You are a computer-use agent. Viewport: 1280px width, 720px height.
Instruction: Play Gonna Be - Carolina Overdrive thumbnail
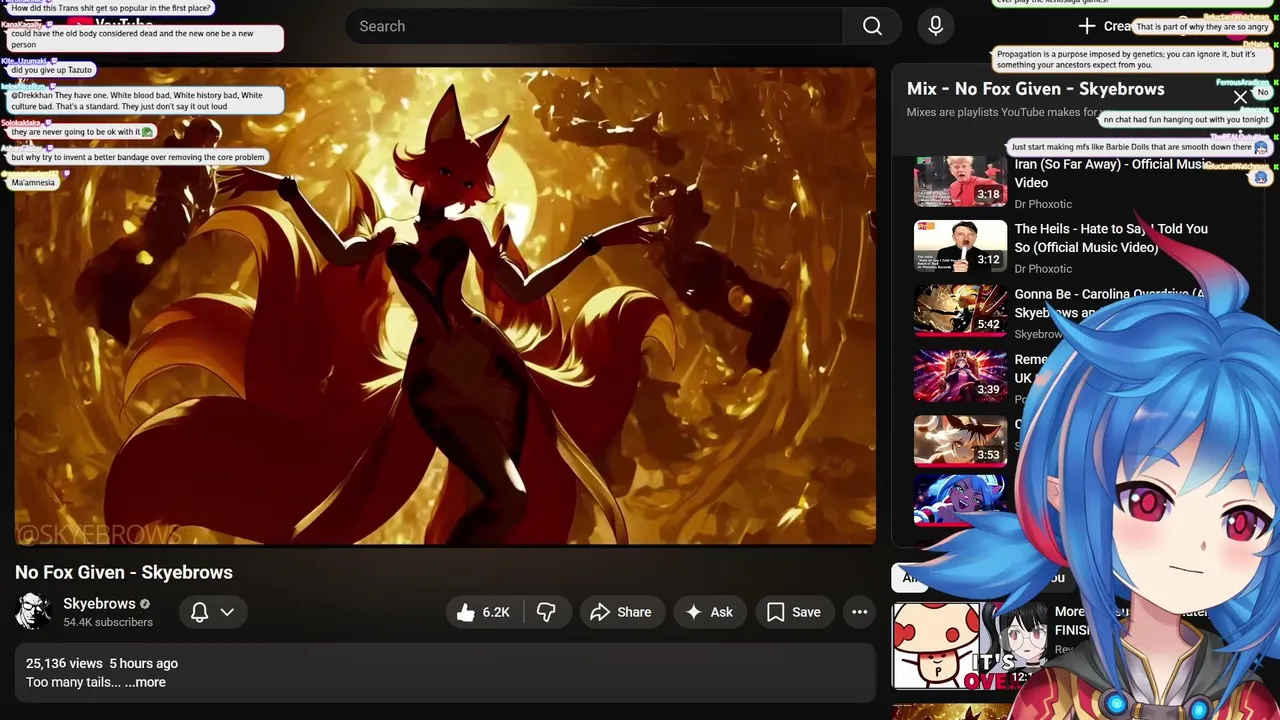[960, 311]
